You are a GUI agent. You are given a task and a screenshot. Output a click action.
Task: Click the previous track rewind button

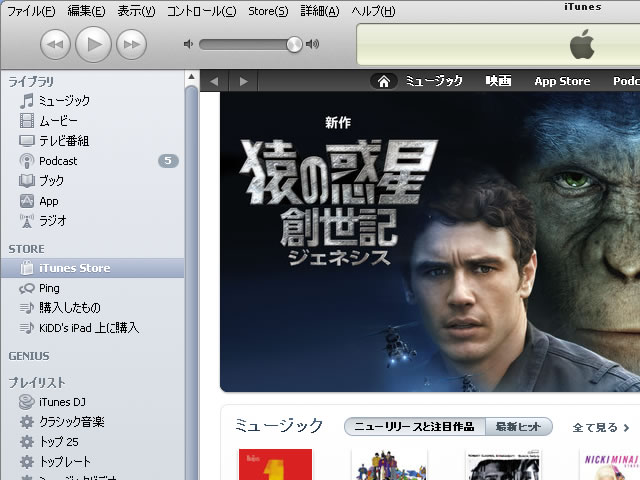(56, 44)
